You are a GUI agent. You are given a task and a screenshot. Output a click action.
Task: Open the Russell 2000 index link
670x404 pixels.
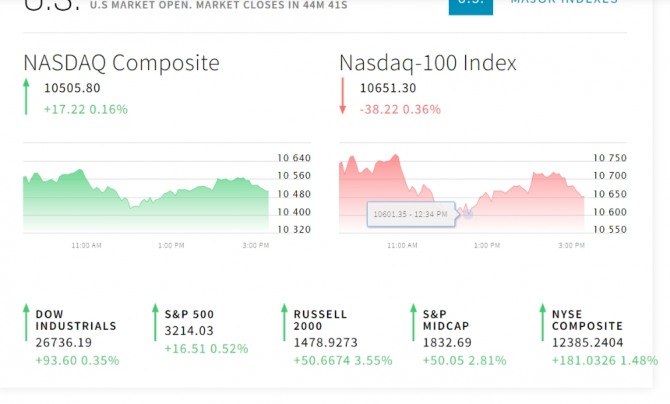coord(321,320)
